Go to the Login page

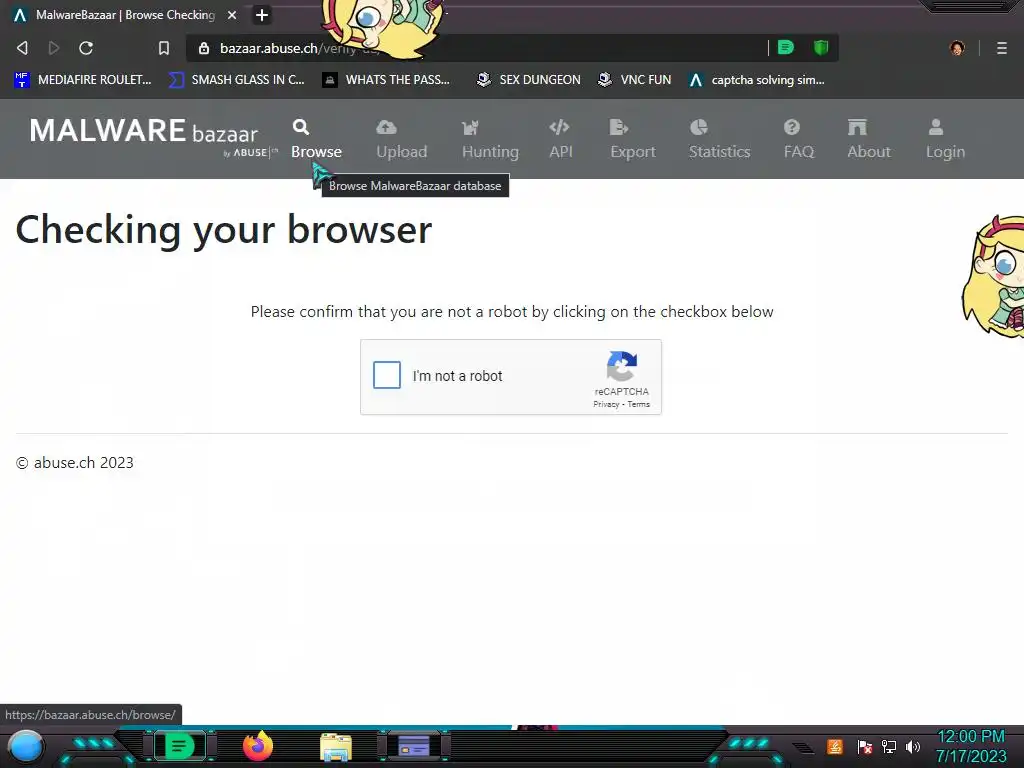click(x=945, y=139)
